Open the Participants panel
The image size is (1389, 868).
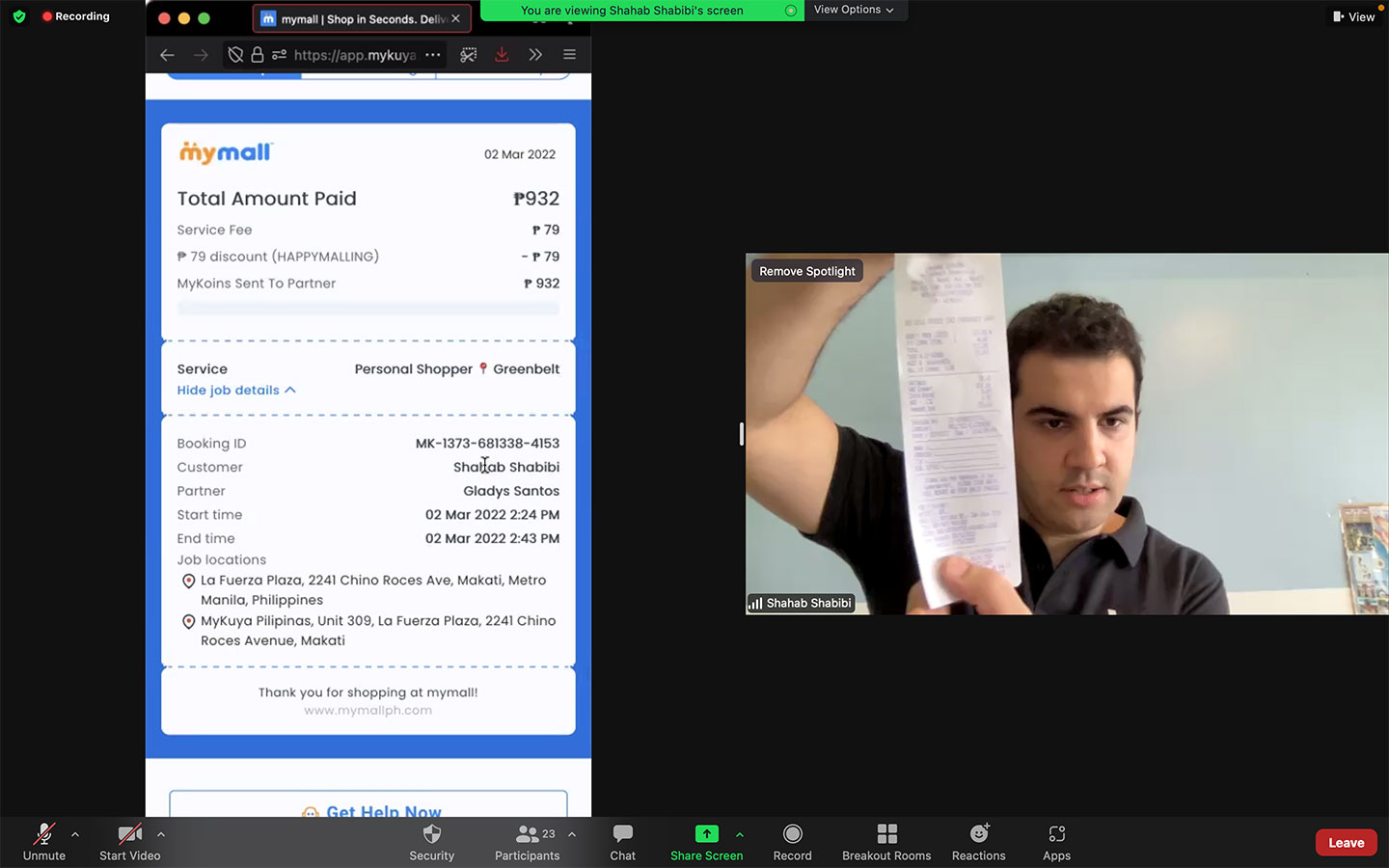[x=527, y=841]
